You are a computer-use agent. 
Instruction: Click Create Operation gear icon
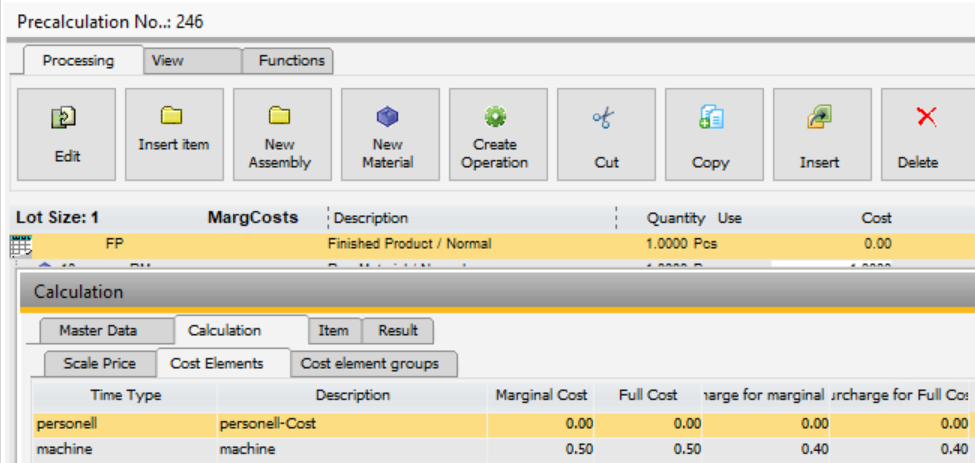point(495,116)
